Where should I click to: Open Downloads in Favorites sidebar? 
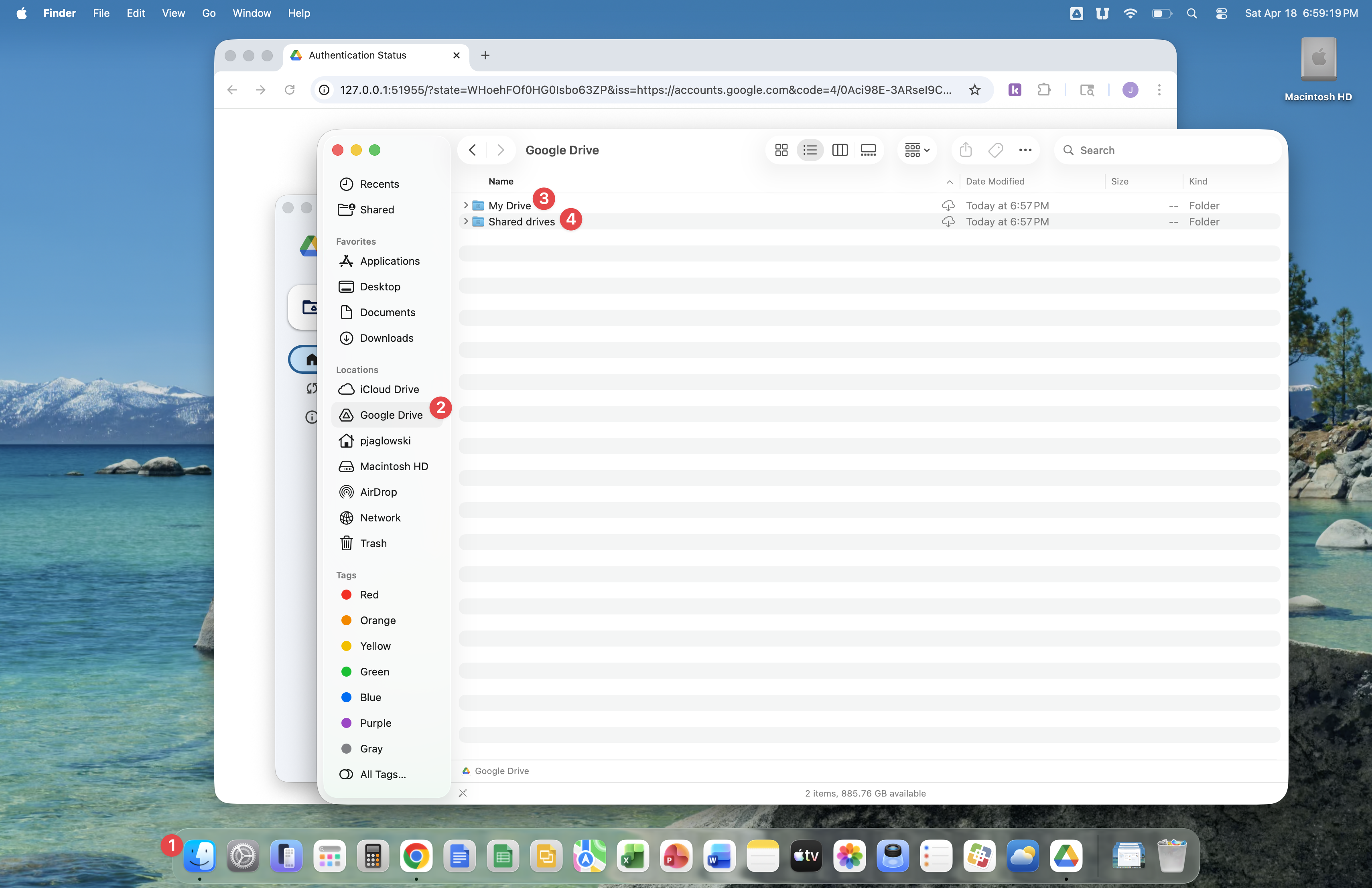pos(386,338)
